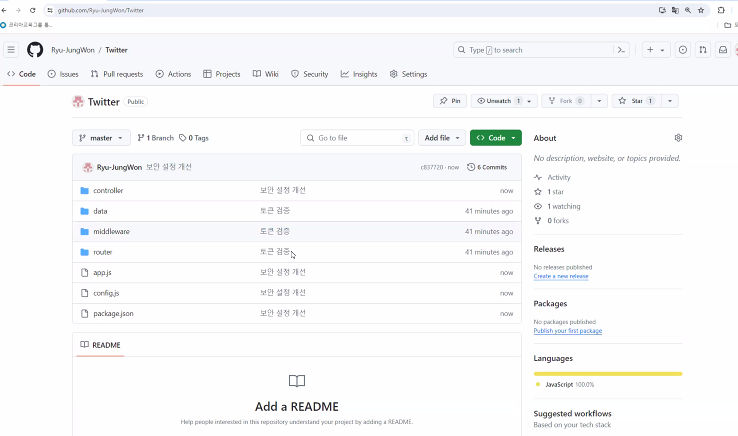Pin the Twitter repository

click(x=450, y=101)
